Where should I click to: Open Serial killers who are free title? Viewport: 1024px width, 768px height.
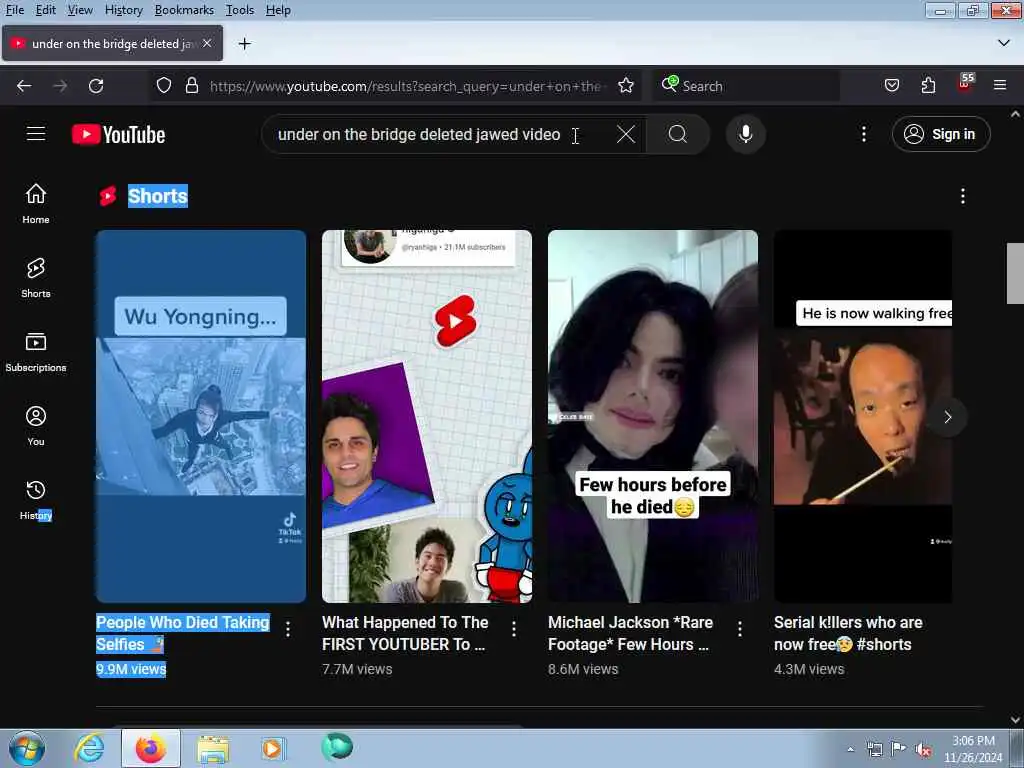point(848,633)
